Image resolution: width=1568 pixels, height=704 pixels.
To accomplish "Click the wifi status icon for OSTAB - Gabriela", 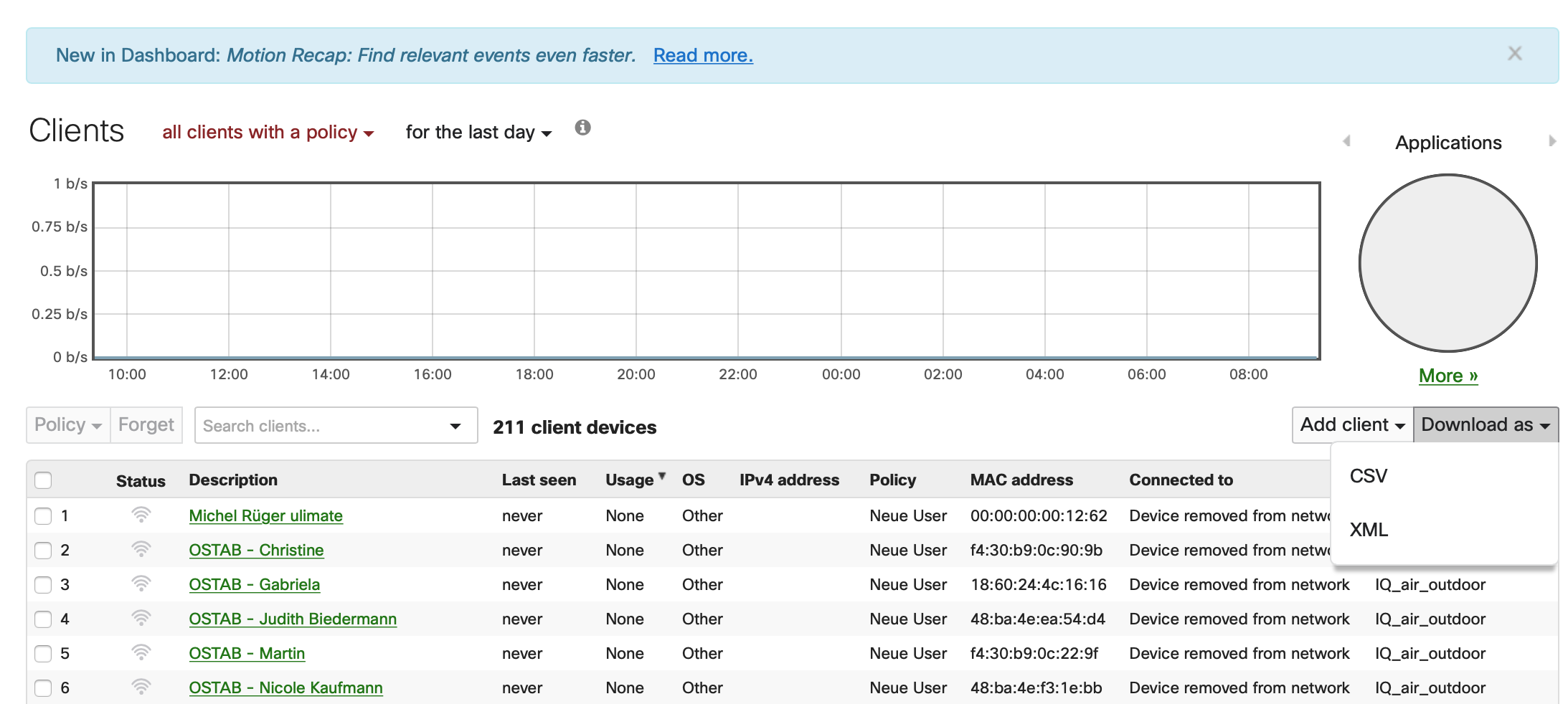I will click(141, 584).
